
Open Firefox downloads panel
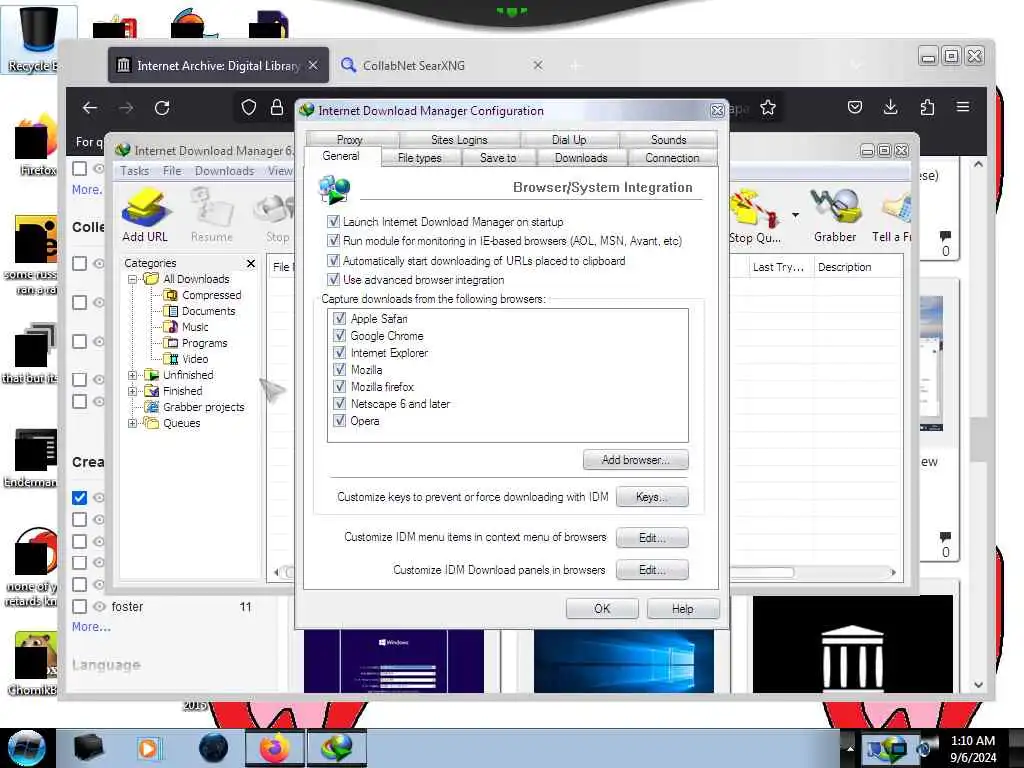click(x=891, y=107)
